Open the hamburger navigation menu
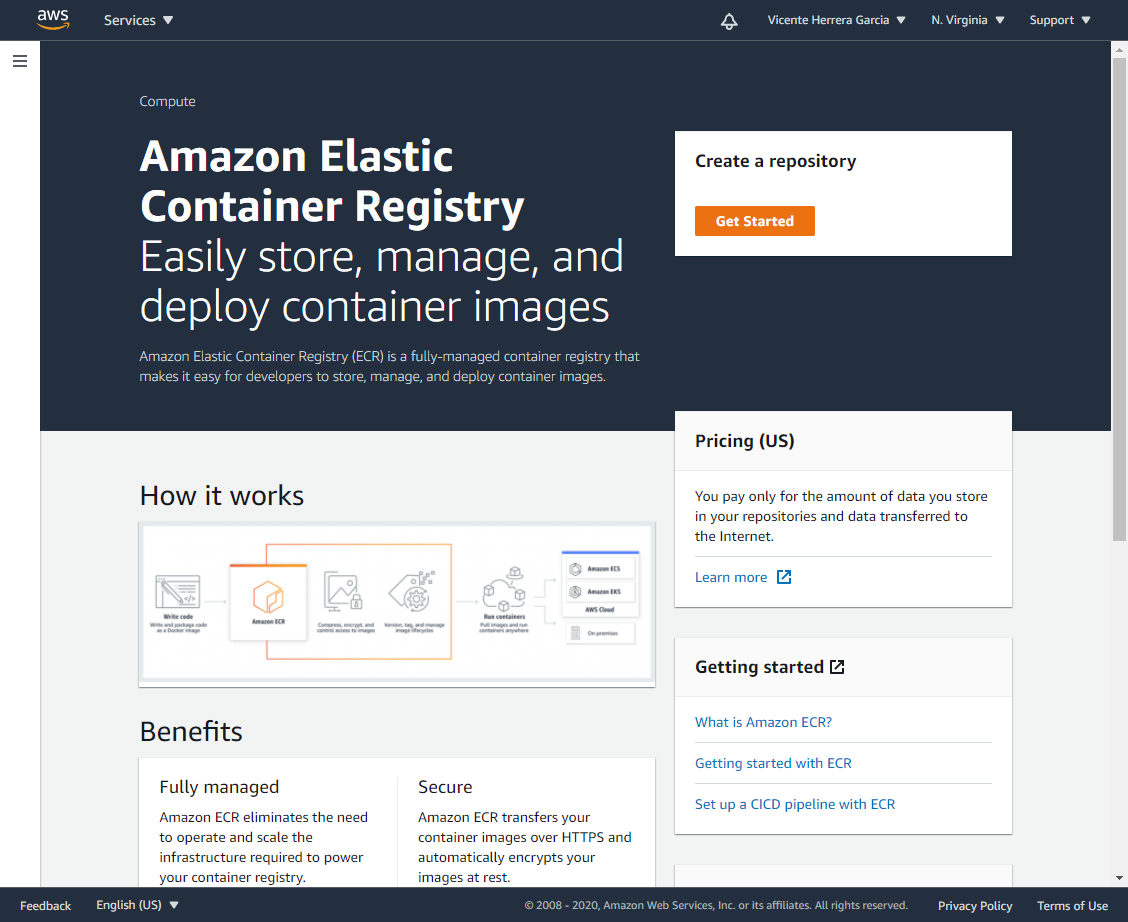The width and height of the screenshot is (1128, 922). tap(20, 61)
